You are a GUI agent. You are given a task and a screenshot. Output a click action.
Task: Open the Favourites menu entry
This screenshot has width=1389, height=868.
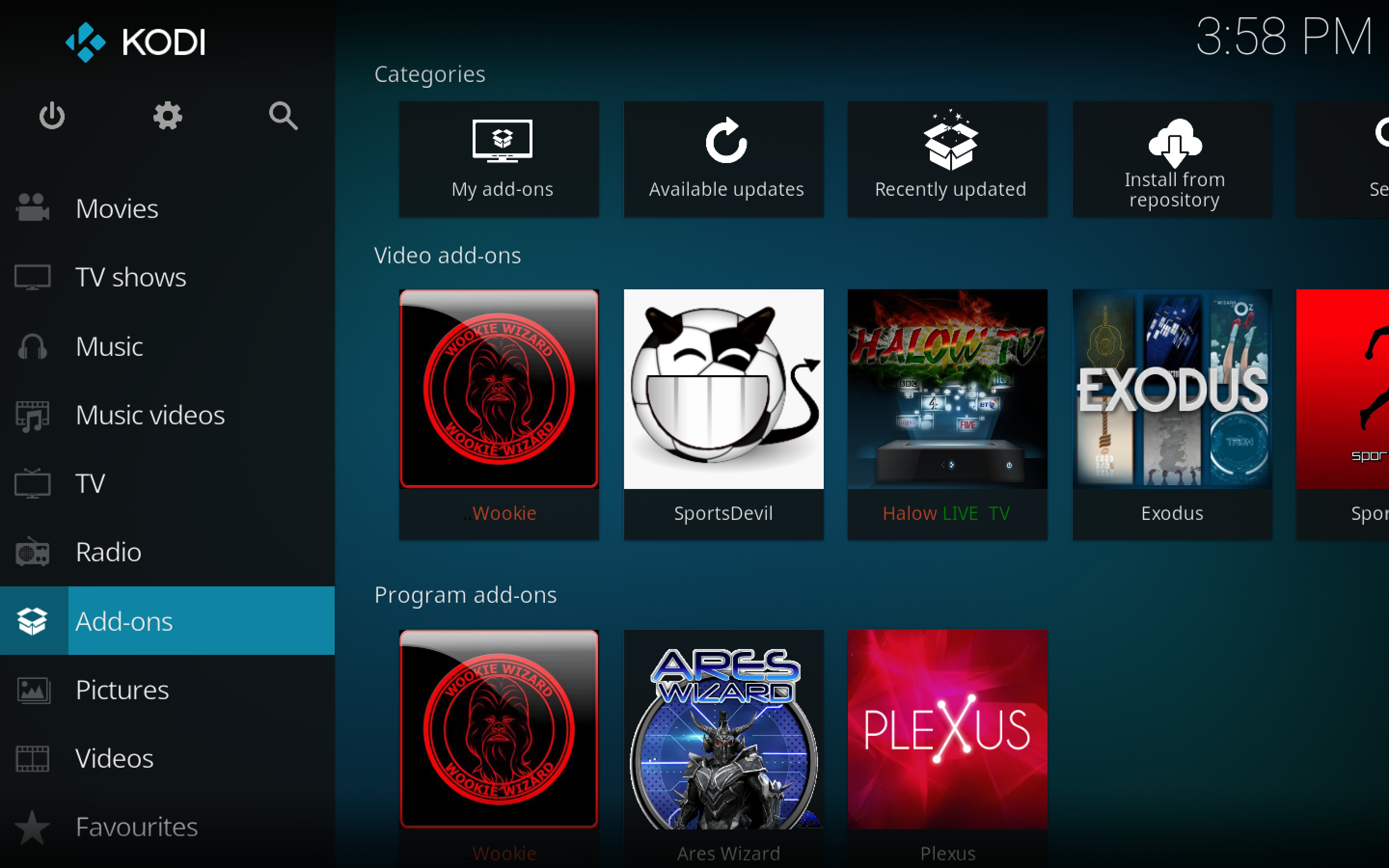coord(167,827)
